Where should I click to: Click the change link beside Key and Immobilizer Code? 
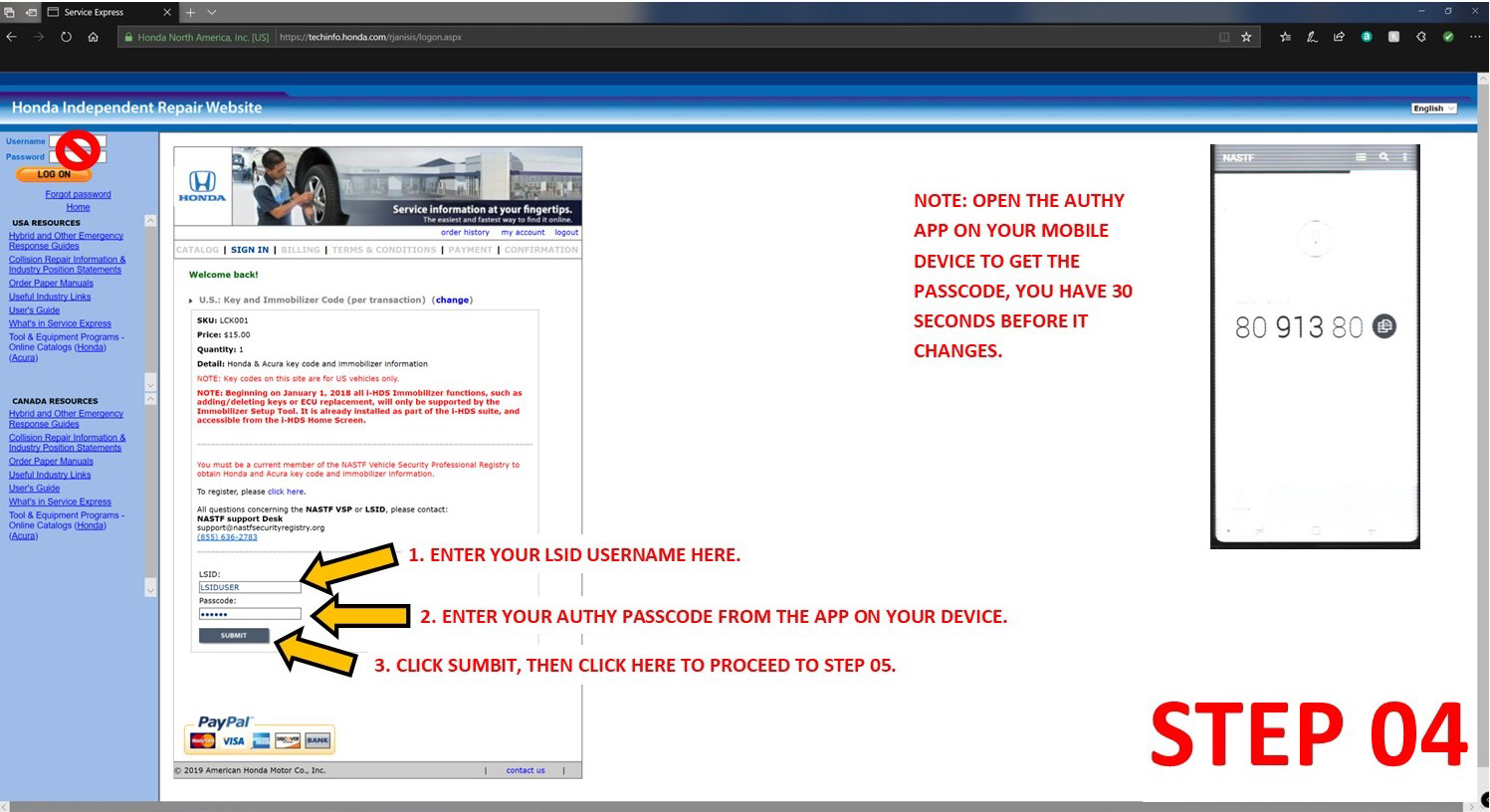[x=452, y=300]
